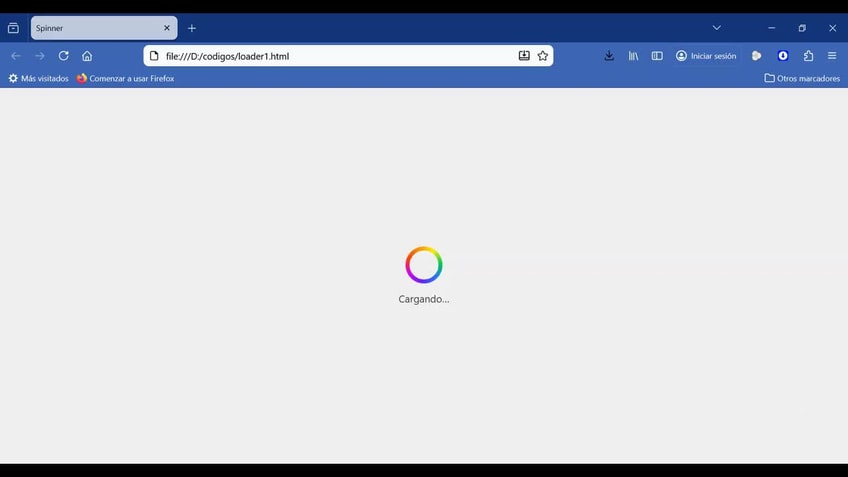Open the extensions puzzle-piece menu
The width and height of the screenshot is (848, 477).
[x=808, y=56]
